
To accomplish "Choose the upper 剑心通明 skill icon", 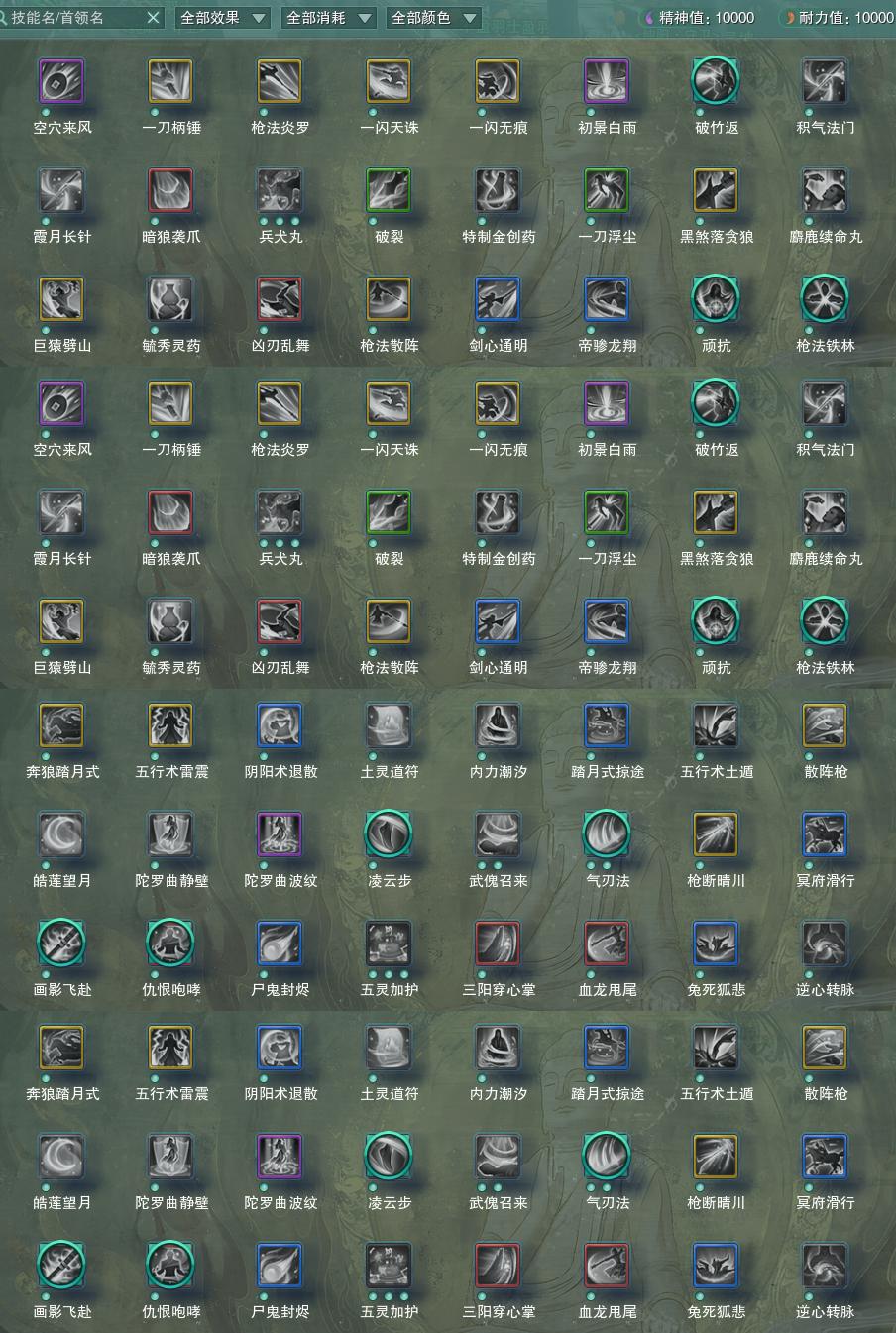I will point(498,299).
